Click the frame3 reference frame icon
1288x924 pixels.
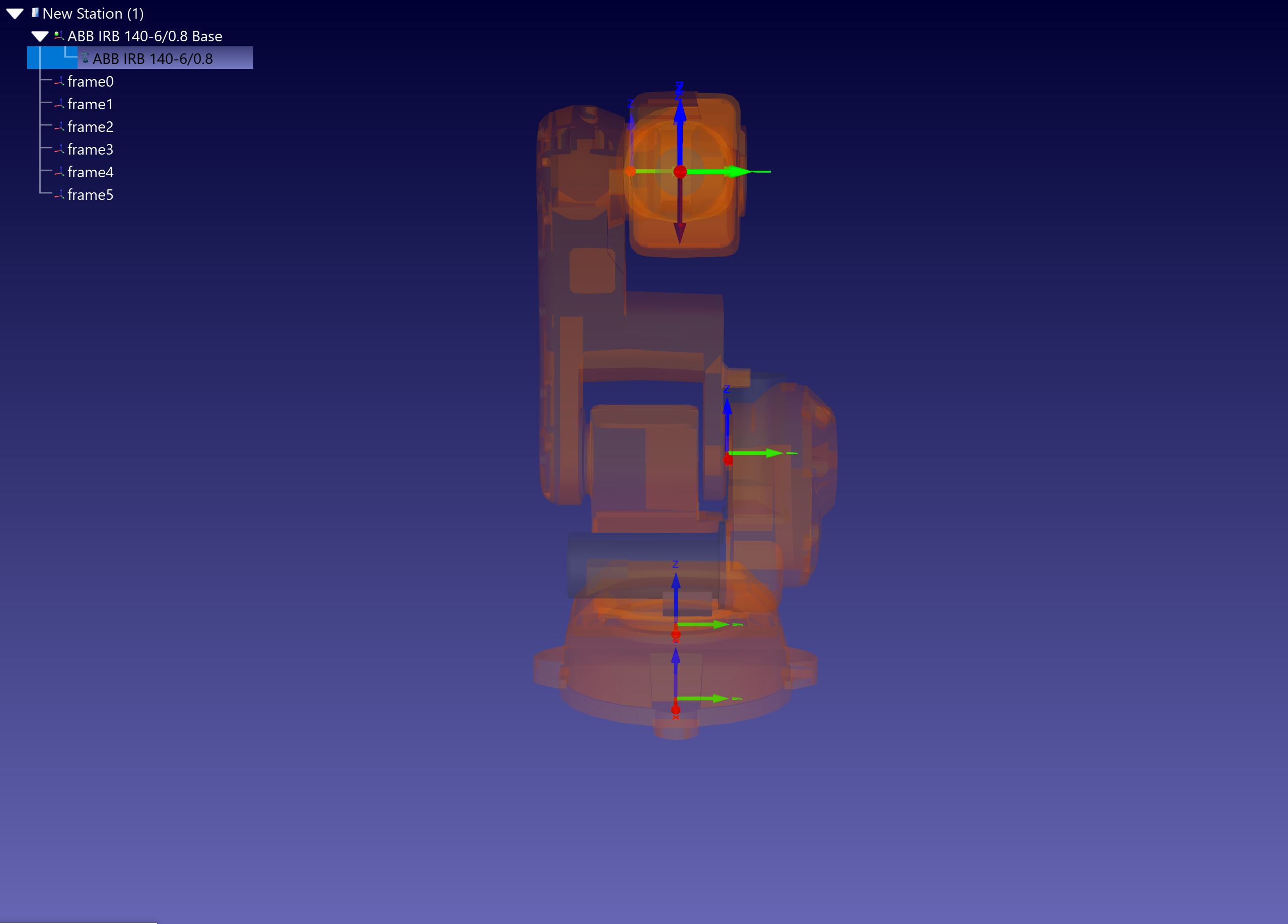59,150
